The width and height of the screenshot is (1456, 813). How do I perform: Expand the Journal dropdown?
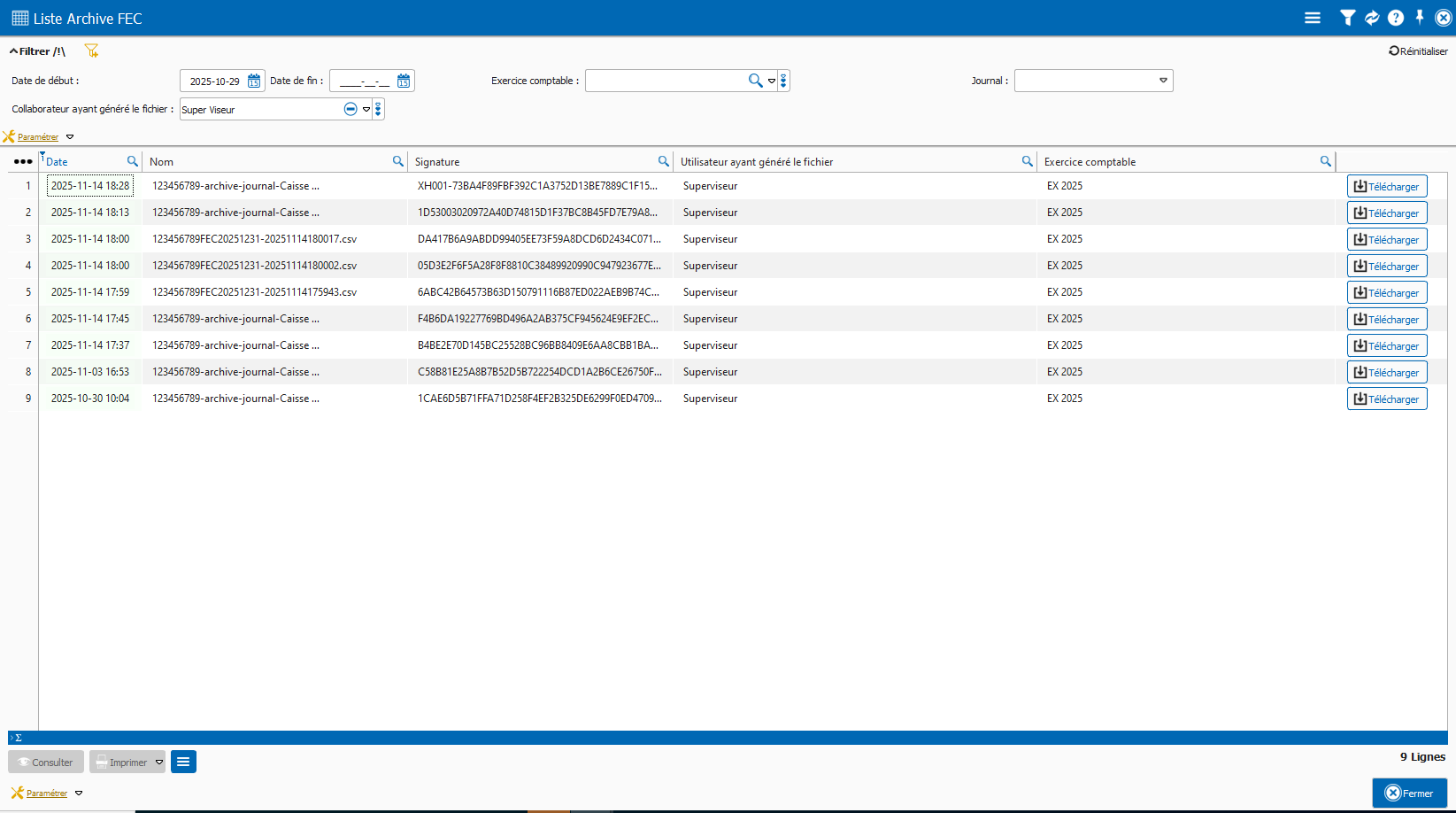1163,81
